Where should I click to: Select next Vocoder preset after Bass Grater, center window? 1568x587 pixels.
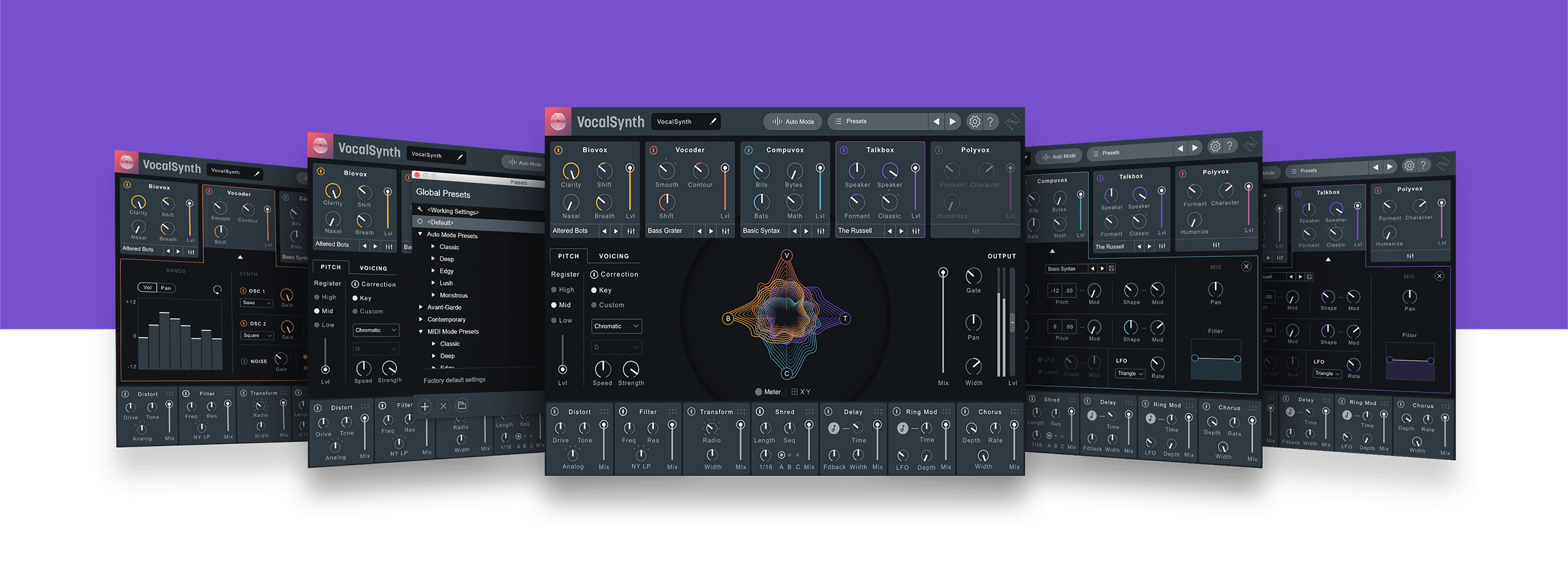[711, 231]
